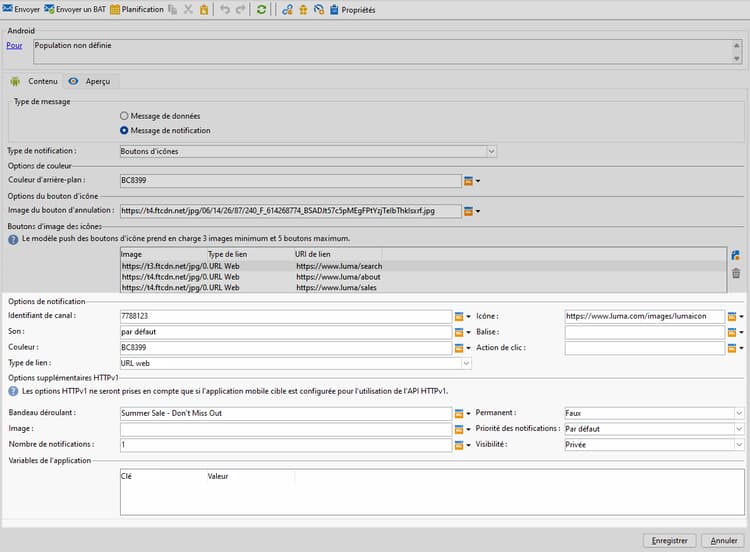
Task: Click the Identifiant de canal input field
Action: click(x=284, y=316)
